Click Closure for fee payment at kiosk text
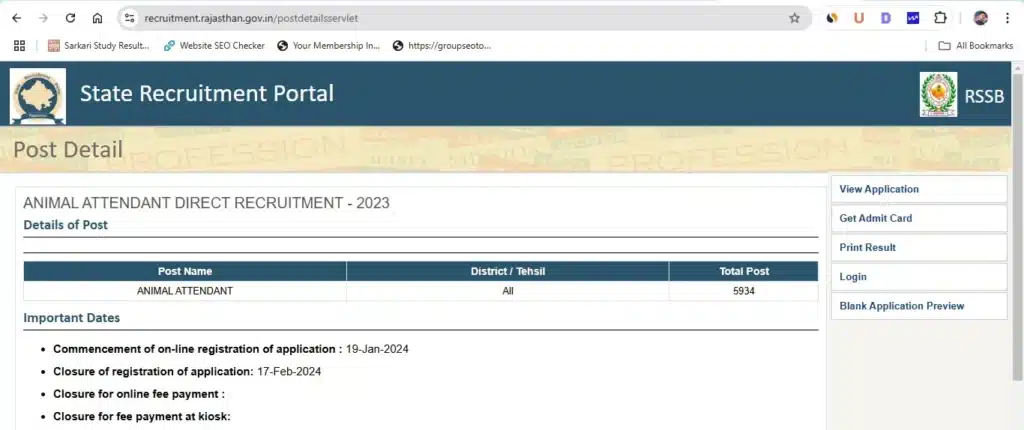 point(142,416)
